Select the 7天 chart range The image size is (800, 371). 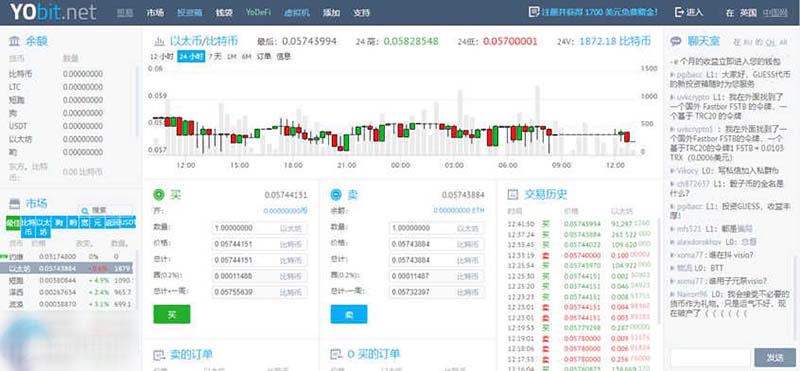tap(215, 57)
